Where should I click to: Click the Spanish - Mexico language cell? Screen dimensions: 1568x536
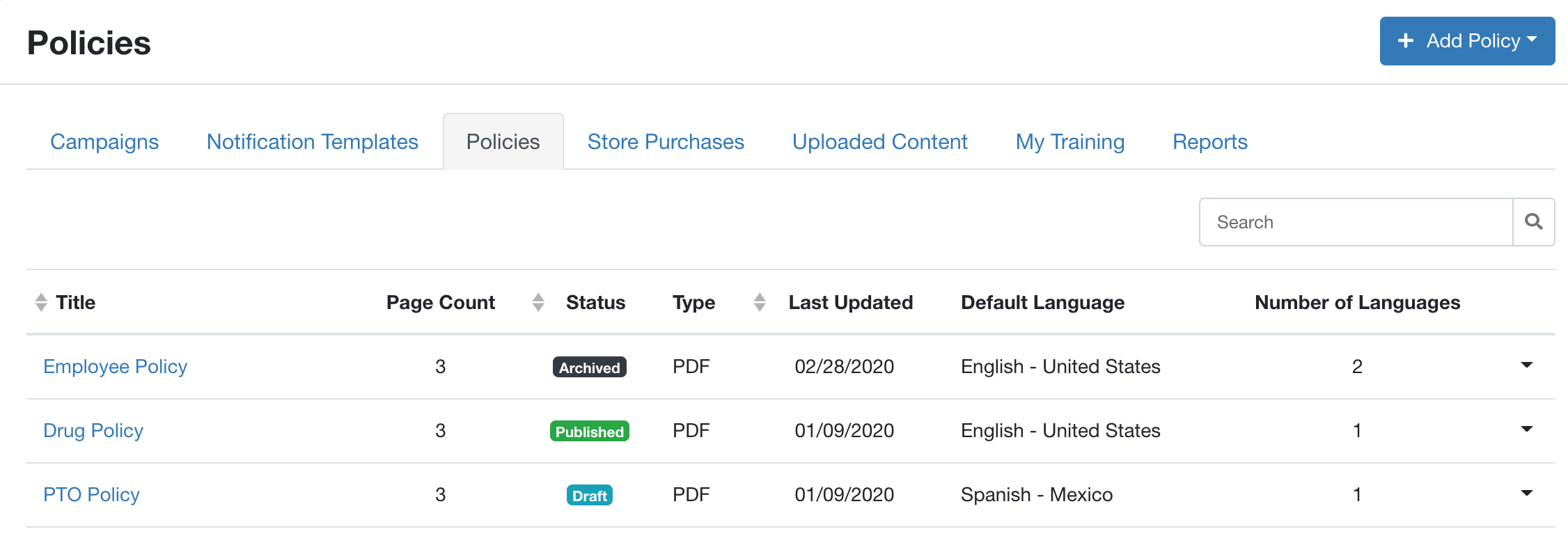(x=1037, y=495)
